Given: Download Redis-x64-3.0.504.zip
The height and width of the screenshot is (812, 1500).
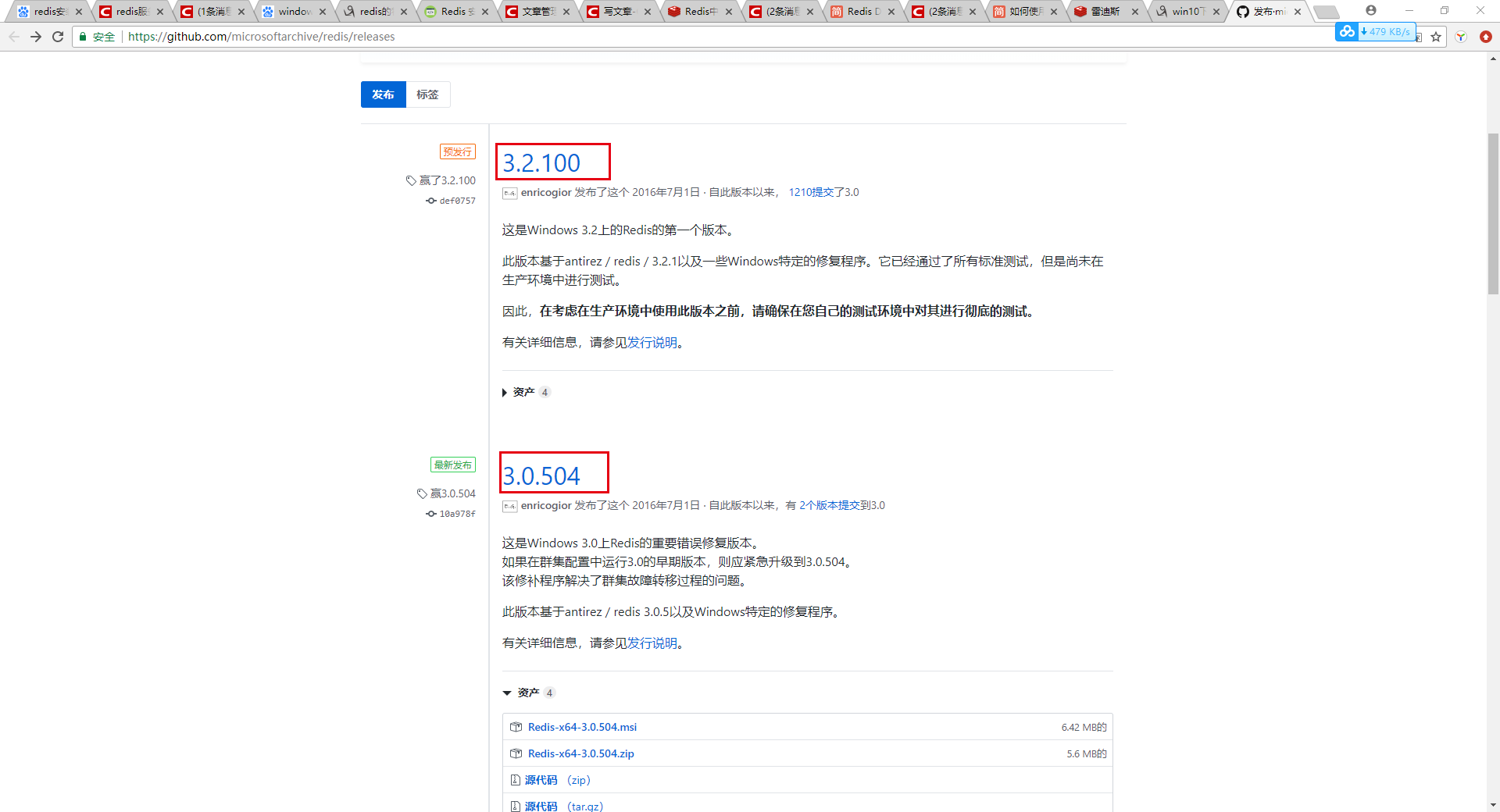Looking at the screenshot, I should [x=581, y=753].
